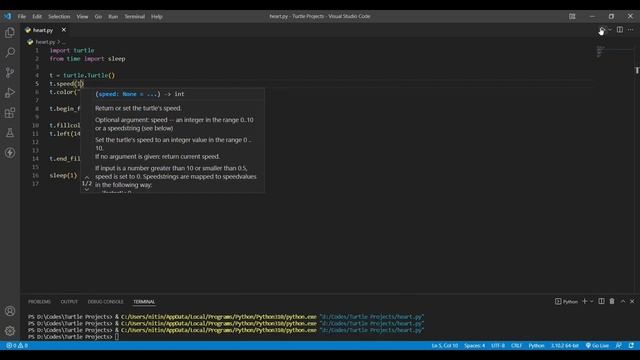Screen dimensions: 640x360
Task: Open the Help menu
Action: click(x=157, y=16)
